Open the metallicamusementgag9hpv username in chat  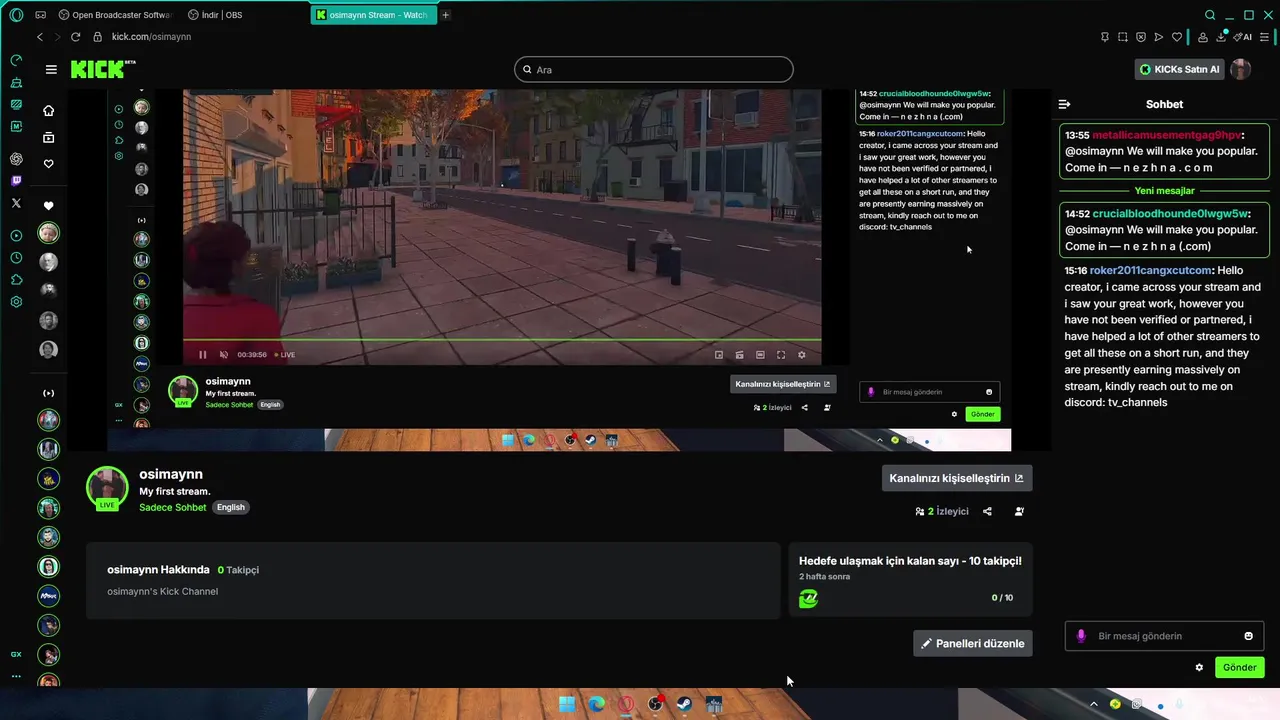[x=1166, y=134]
